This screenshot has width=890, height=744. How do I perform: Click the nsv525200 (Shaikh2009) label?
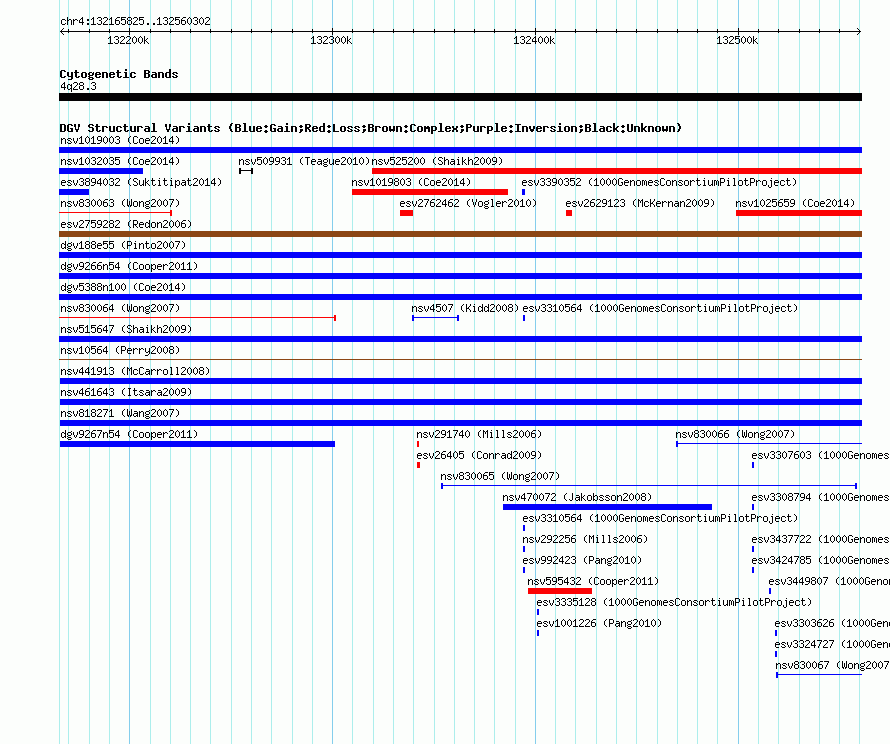[437, 161]
